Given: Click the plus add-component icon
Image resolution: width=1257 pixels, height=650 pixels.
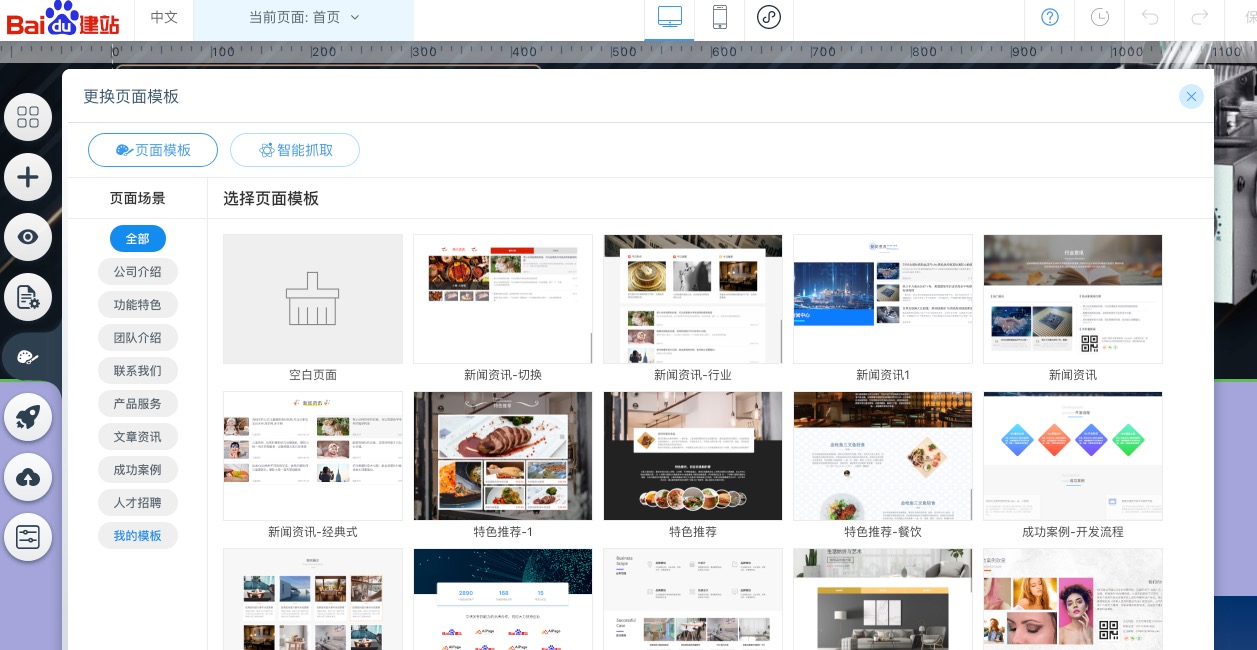Looking at the screenshot, I should click(x=28, y=178).
